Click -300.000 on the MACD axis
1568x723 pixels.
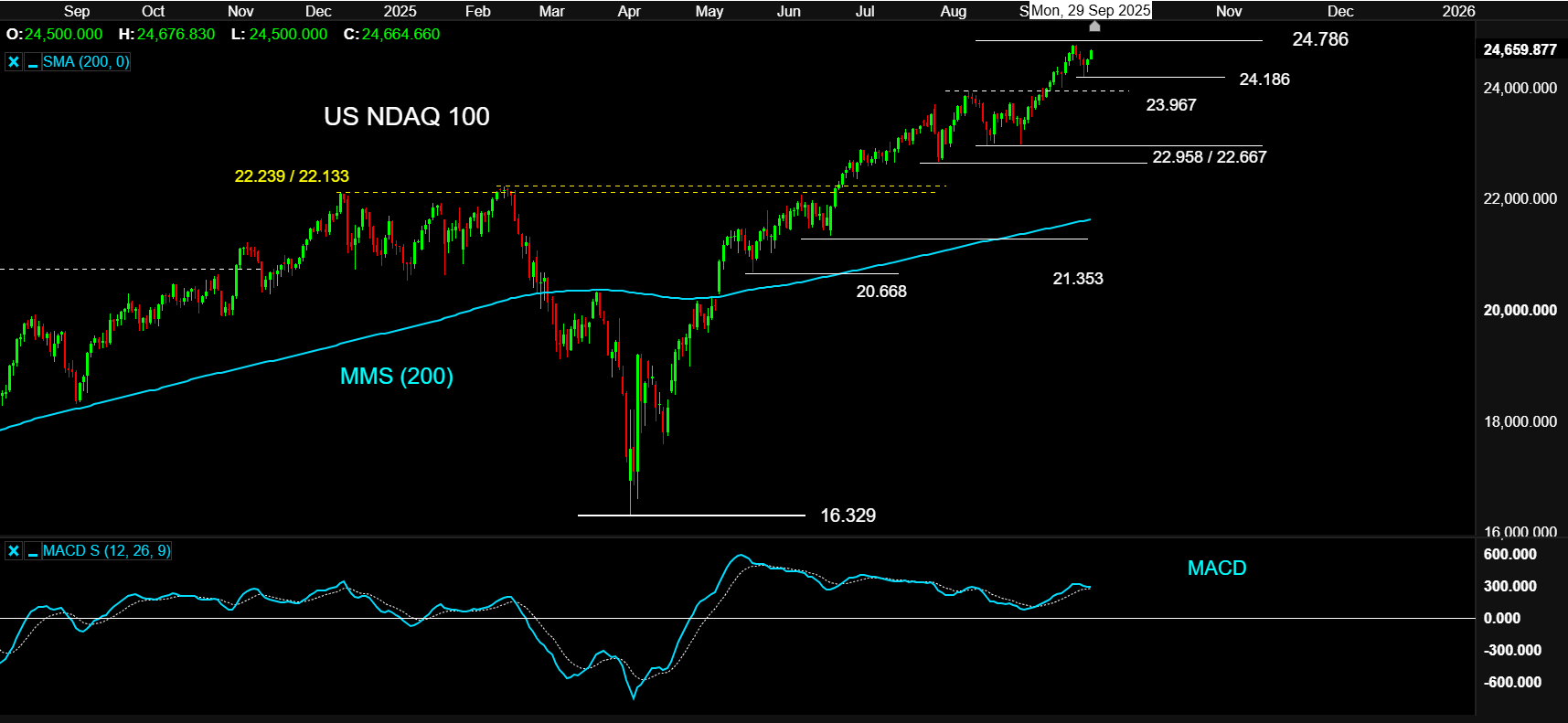[1513, 650]
